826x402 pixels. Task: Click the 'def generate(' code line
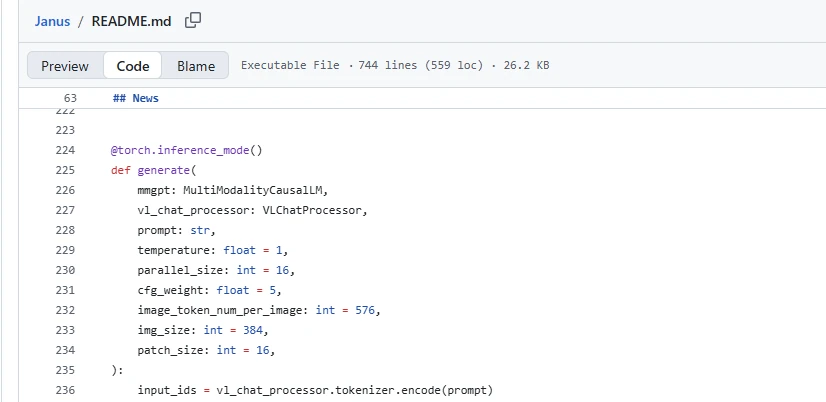pyautogui.click(x=153, y=171)
